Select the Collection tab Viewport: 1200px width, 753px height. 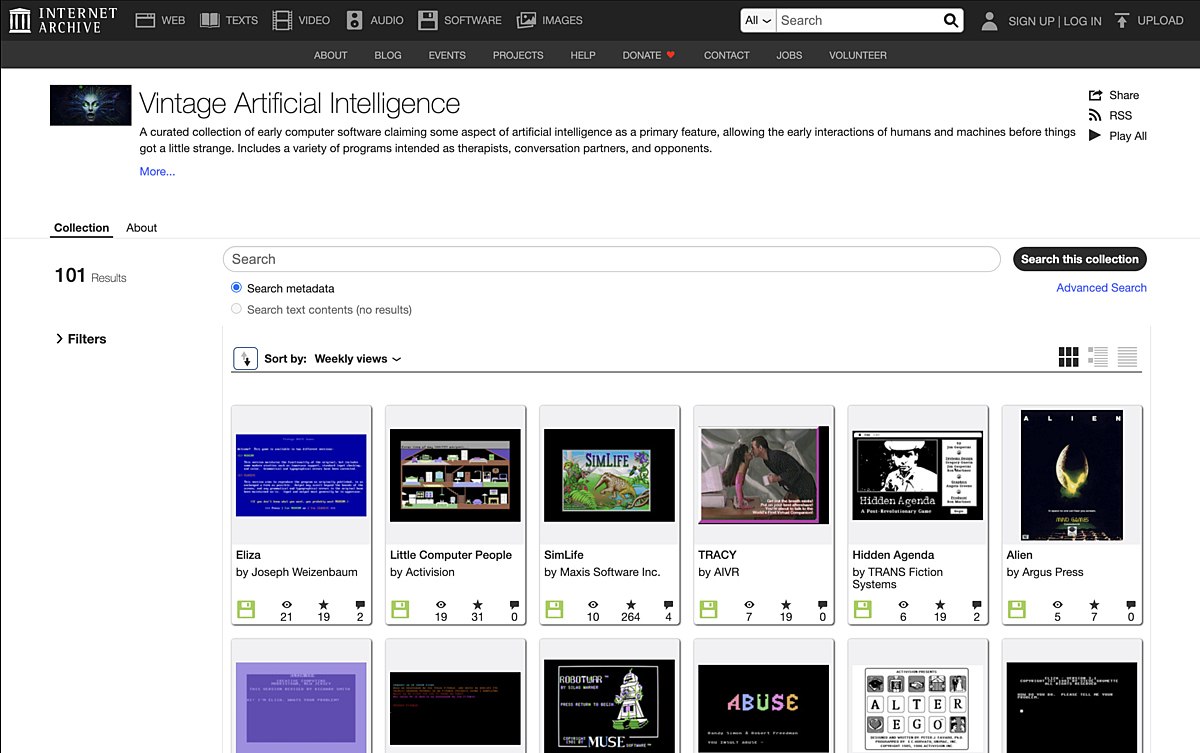tap(81, 228)
